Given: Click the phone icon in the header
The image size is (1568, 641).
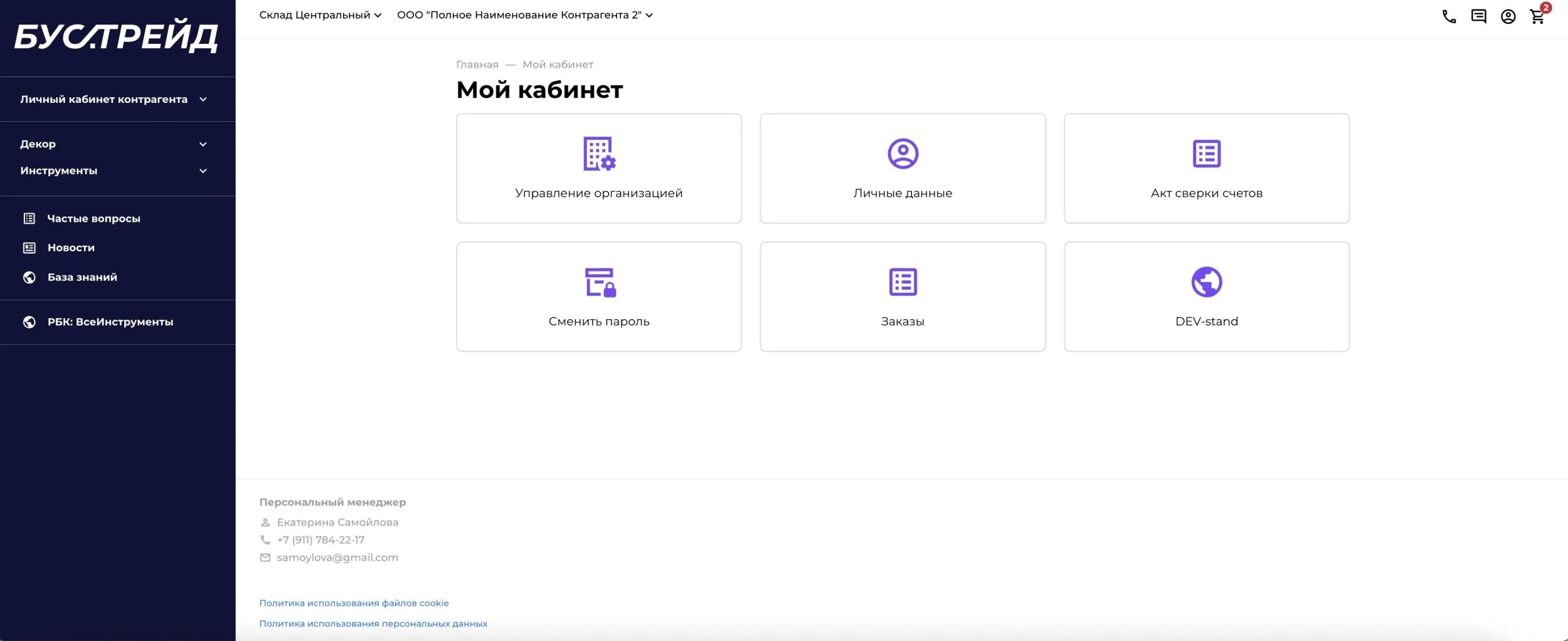Looking at the screenshot, I should click(x=1449, y=17).
